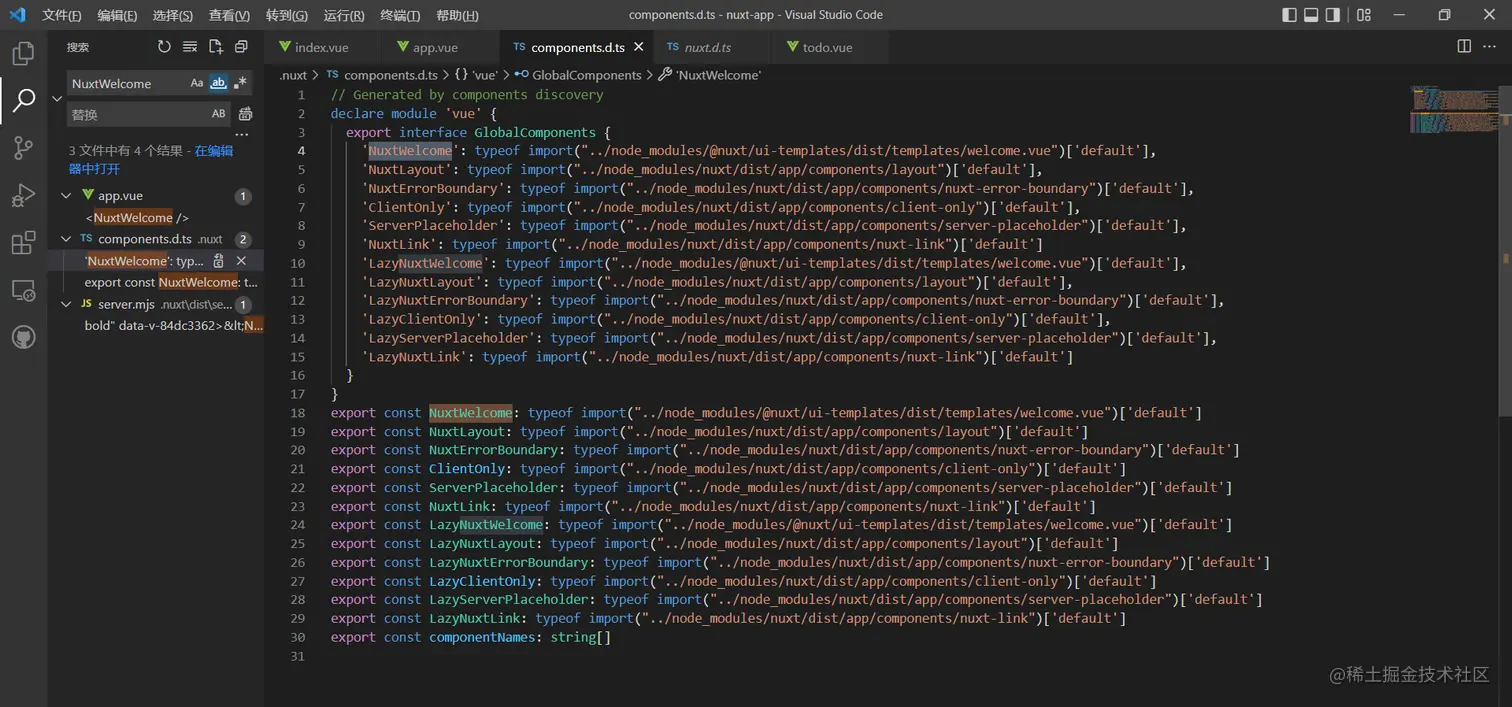This screenshot has width=1512, height=707.
Task: Select the 'export const NuxtWelcome' search match
Action: tap(171, 282)
